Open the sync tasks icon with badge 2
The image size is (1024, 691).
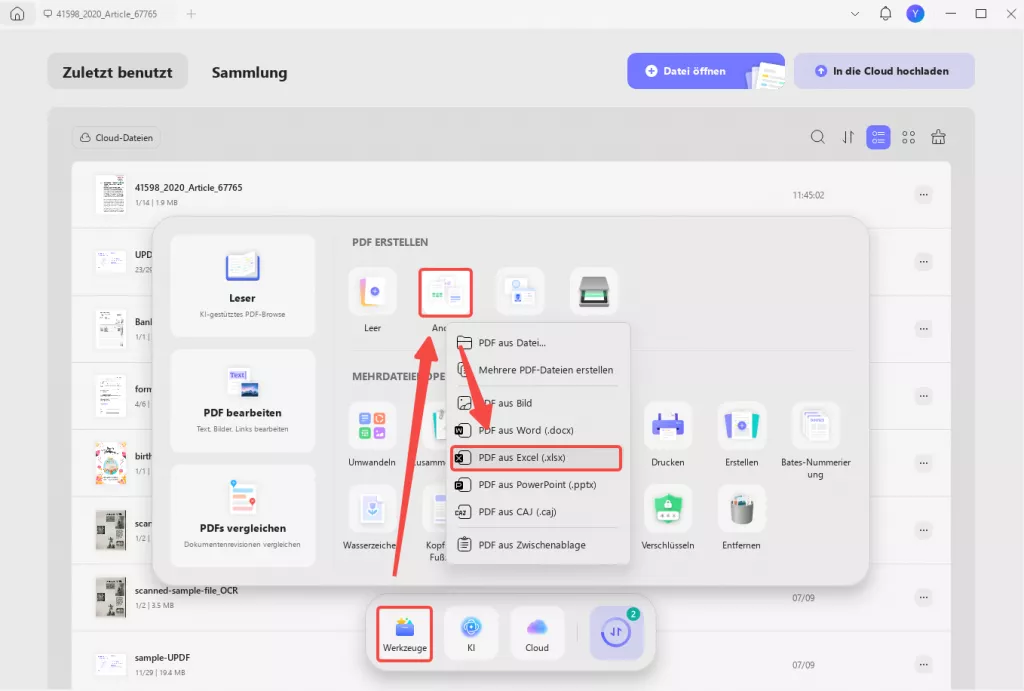[x=616, y=632]
